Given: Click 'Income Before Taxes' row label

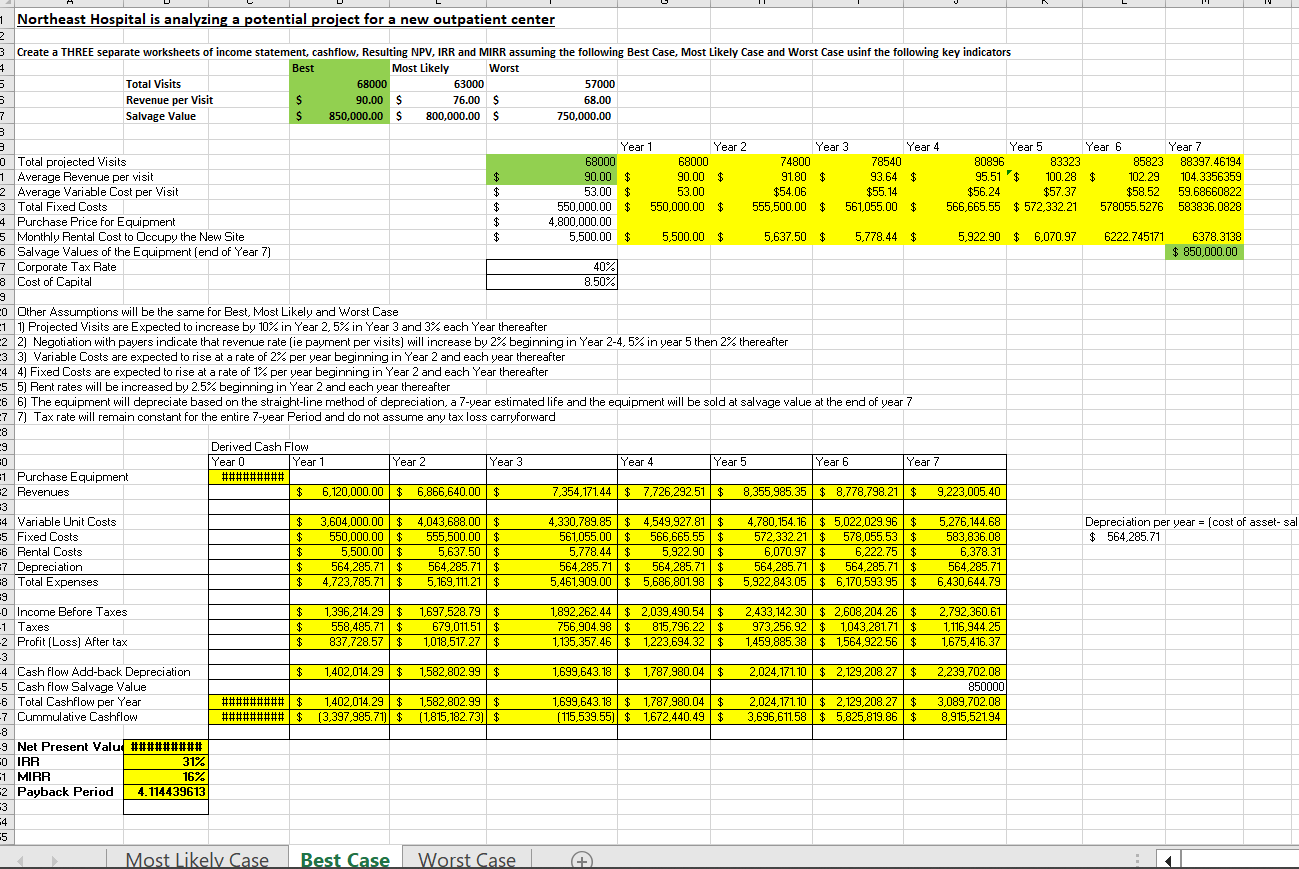Looking at the screenshot, I should pos(72,612).
